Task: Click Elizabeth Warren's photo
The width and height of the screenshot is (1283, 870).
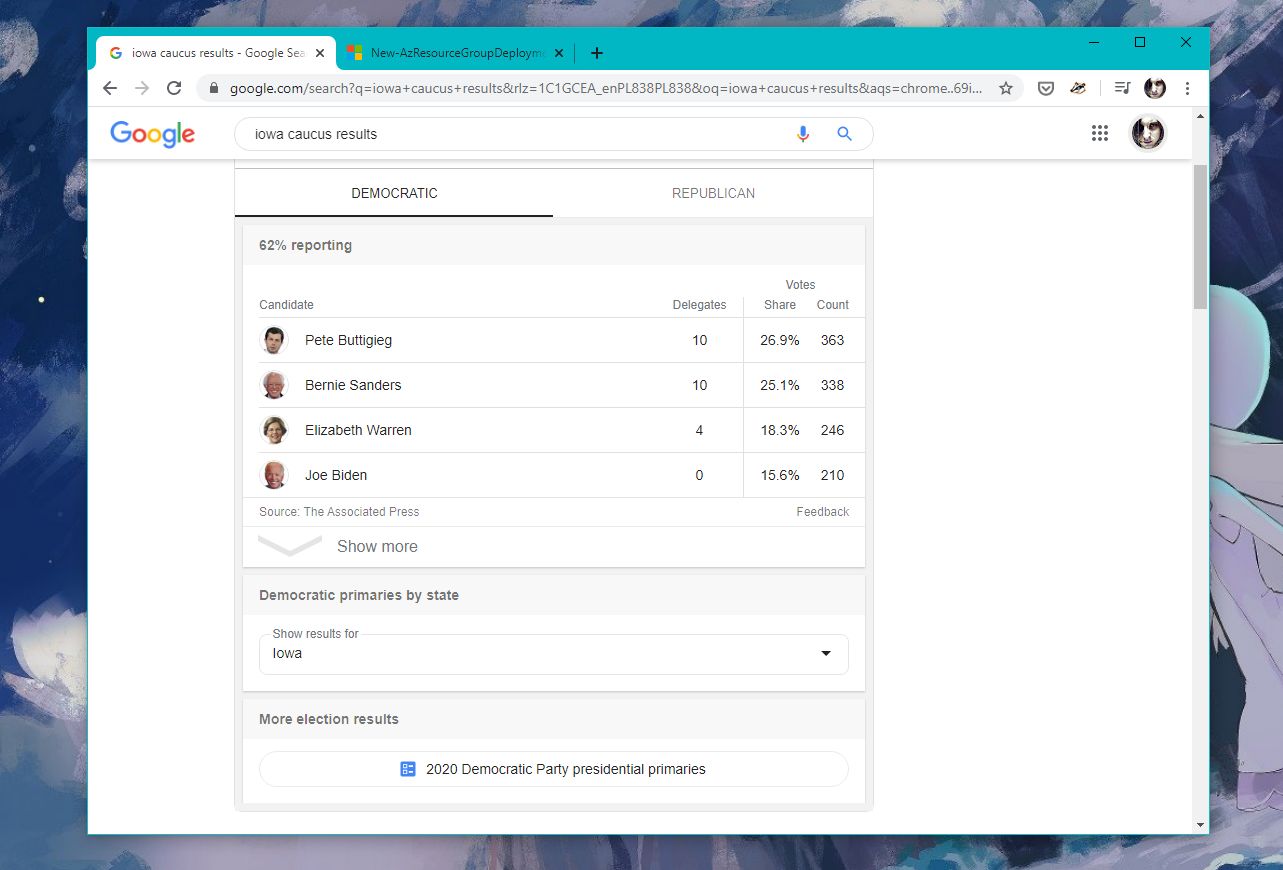Action: pyautogui.click(x=273, y=430)
